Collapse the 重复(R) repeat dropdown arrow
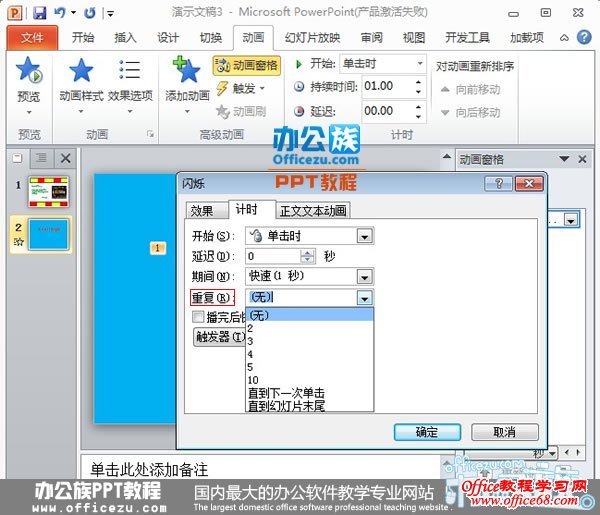The height and width of the screenshot is (515, 600). coord(364,298)
